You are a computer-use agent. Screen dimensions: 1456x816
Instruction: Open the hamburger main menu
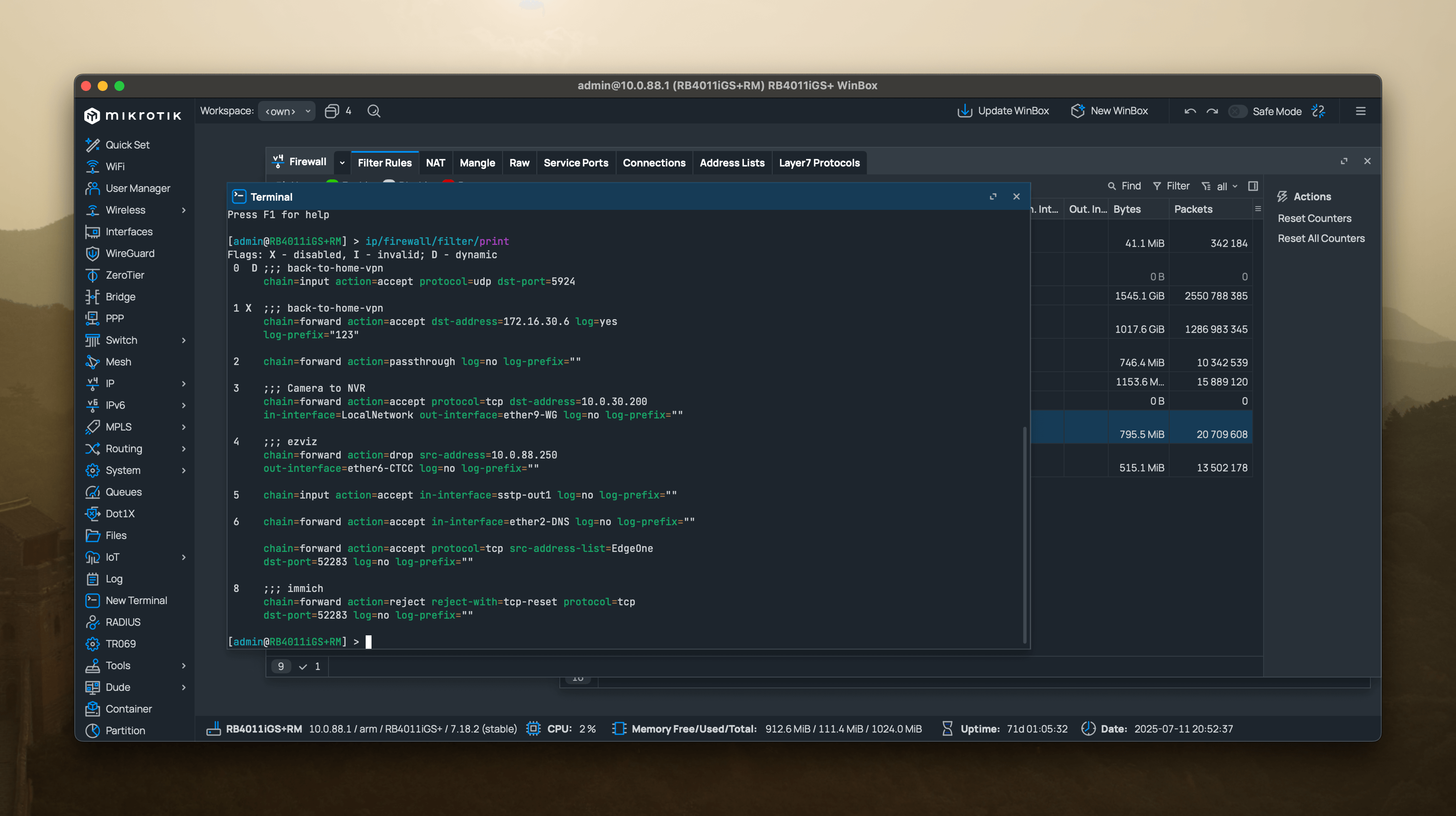[1360, 111]
